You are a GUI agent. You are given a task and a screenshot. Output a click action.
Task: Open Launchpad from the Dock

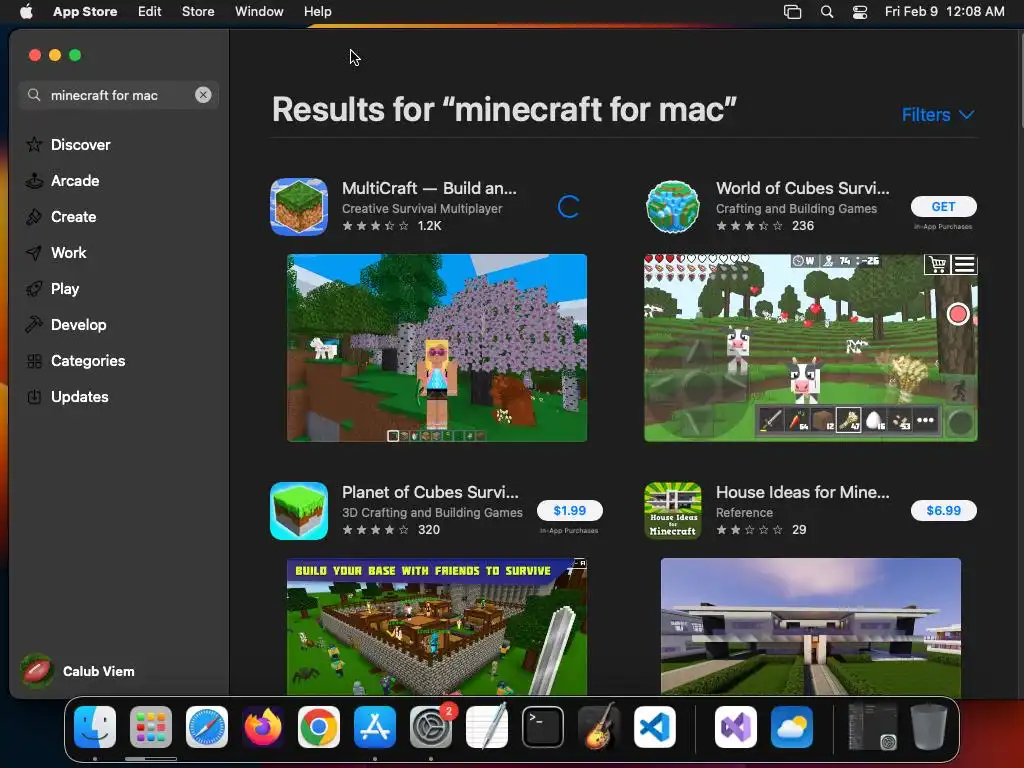(151, 727)
